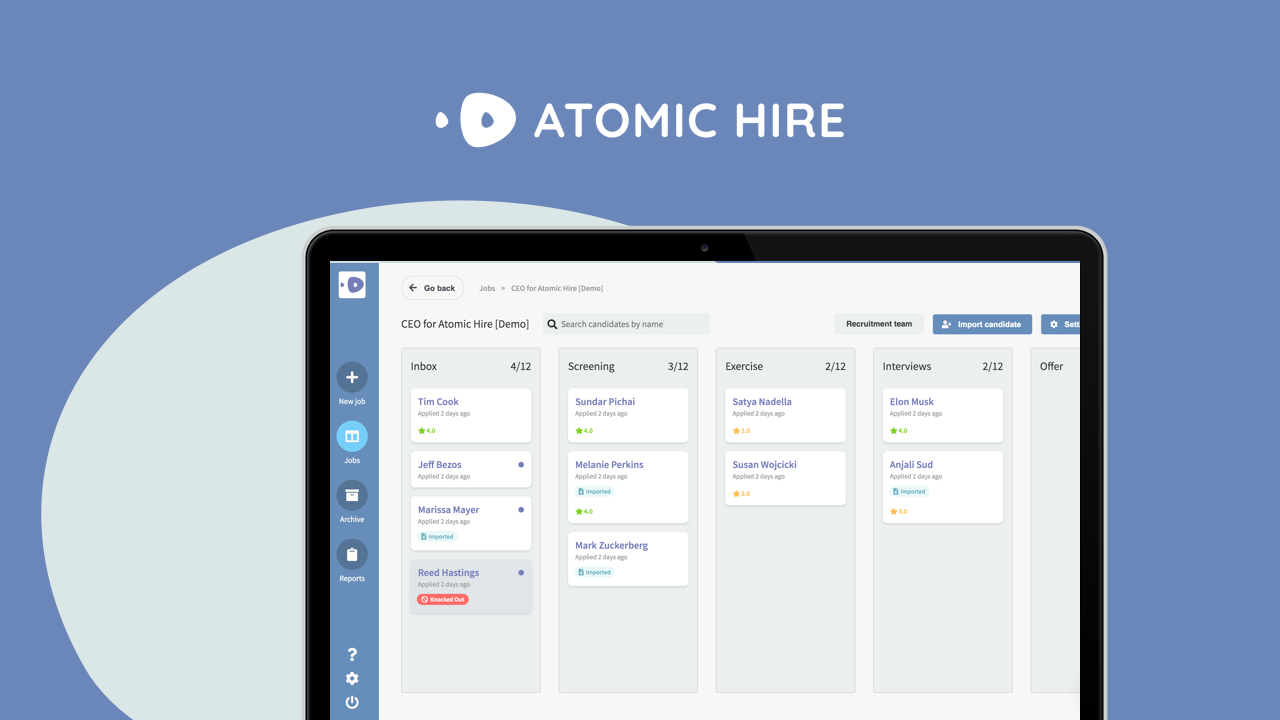The width and height of the screenshot is (1280, 720).
Task: Click the Knocked Out badge on Reed Hastings
Action: point(443,600)
